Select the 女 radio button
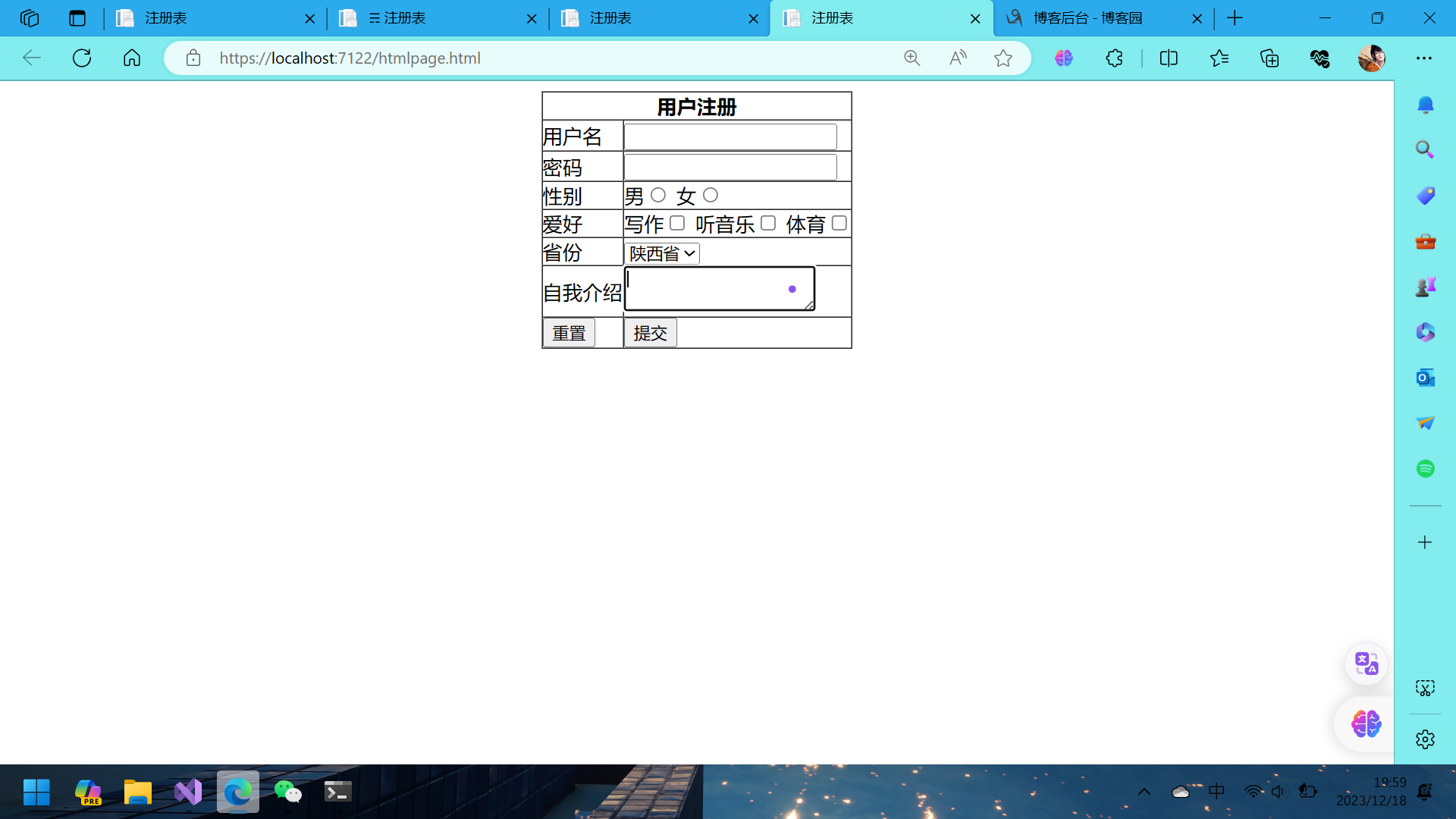Viewport: 1456px width, 819px height. (711, 196)
